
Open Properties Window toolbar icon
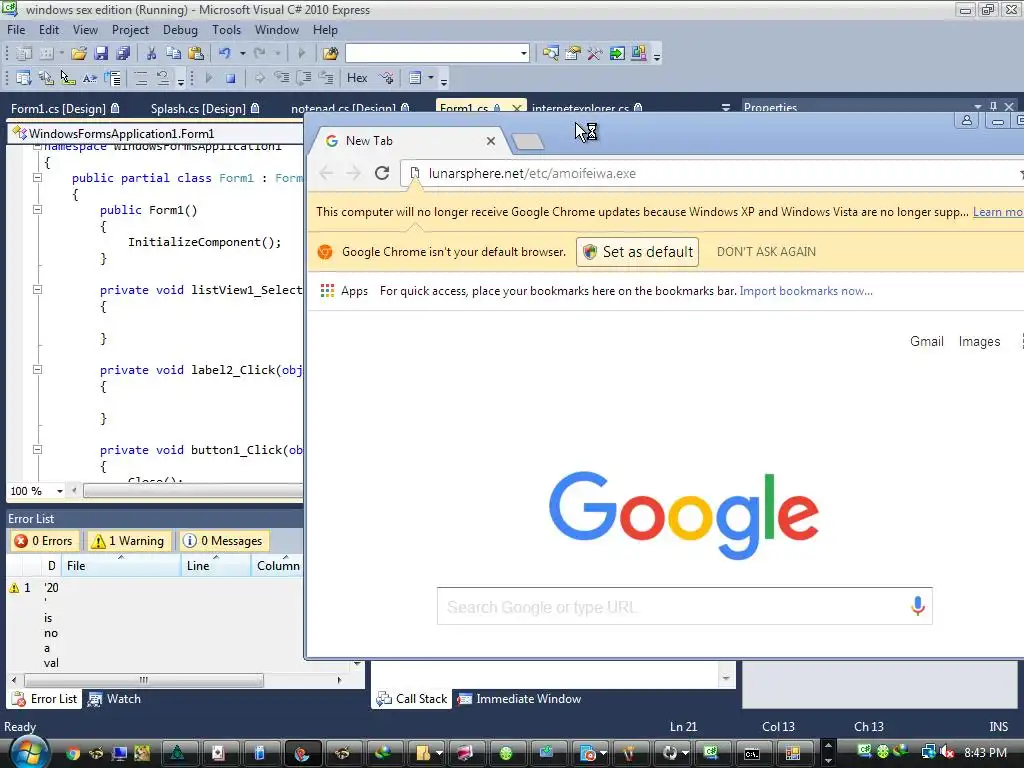click(x=573, y=54)
